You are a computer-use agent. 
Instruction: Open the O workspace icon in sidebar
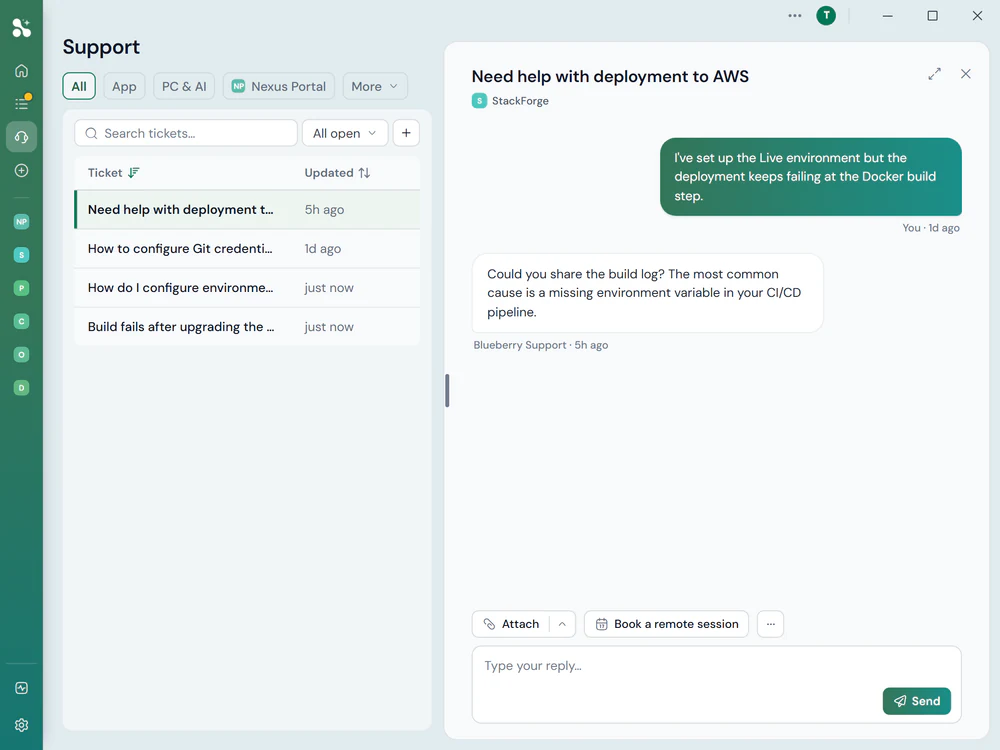click(x=21, y=355)
